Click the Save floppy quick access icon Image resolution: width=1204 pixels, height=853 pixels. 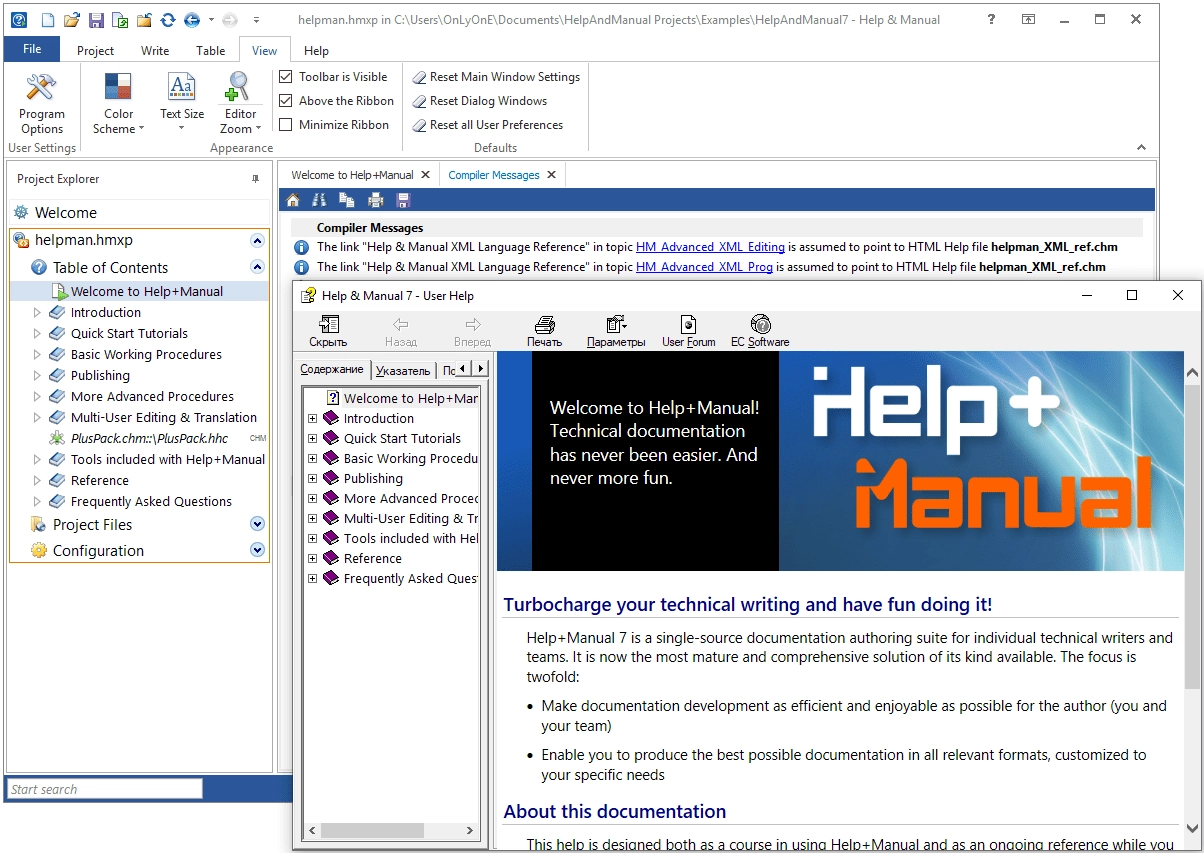coord(95,19)
